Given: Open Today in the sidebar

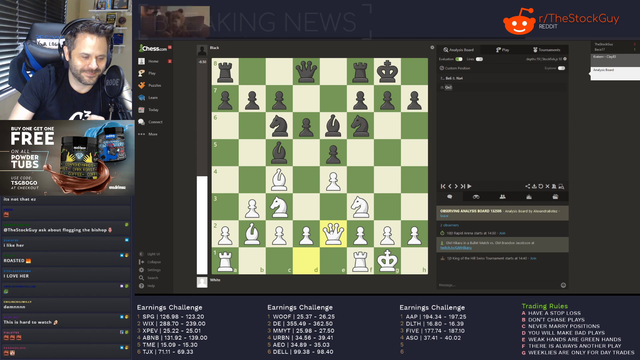Looking at the screenshot, I should click(x=149, y=110).
